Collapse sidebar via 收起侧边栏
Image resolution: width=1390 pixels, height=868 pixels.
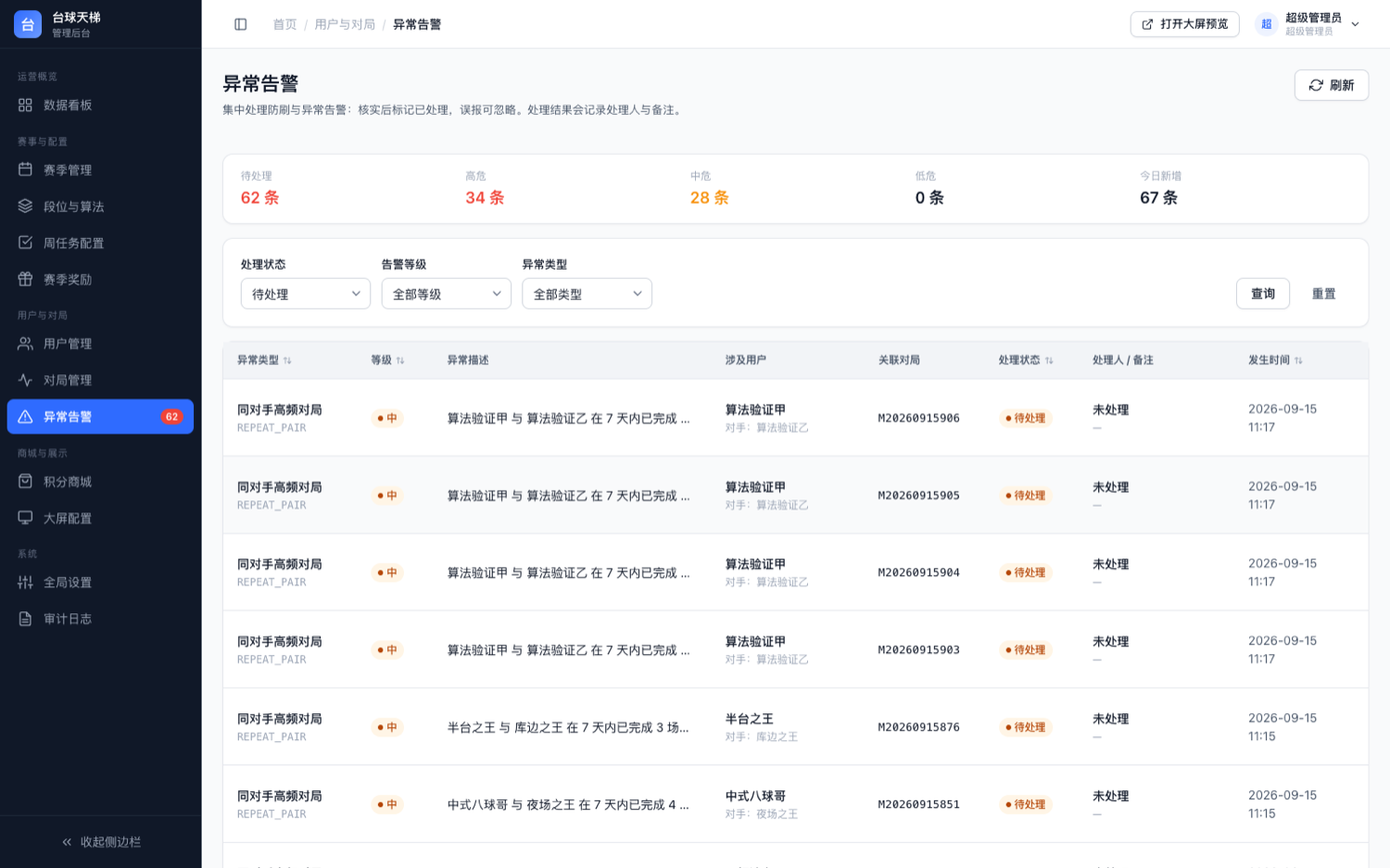tap(101, 842)
